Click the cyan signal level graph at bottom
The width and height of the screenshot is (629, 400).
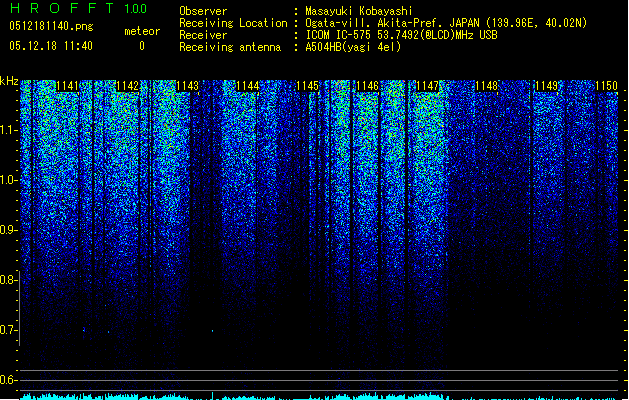(319, 396)
